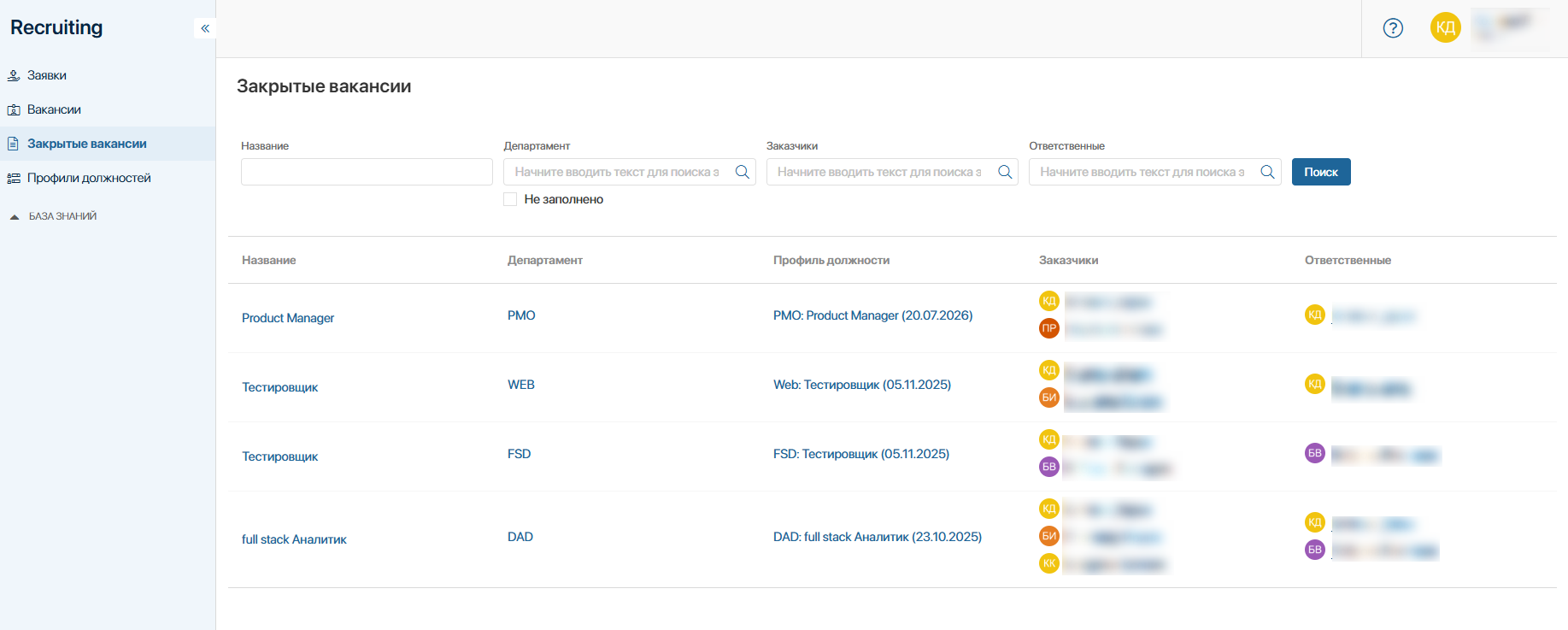Select Закрытые вакансии in the sidebar
Screen dimensions: 1568x630
pyautogui.click(x=87, y=144)
